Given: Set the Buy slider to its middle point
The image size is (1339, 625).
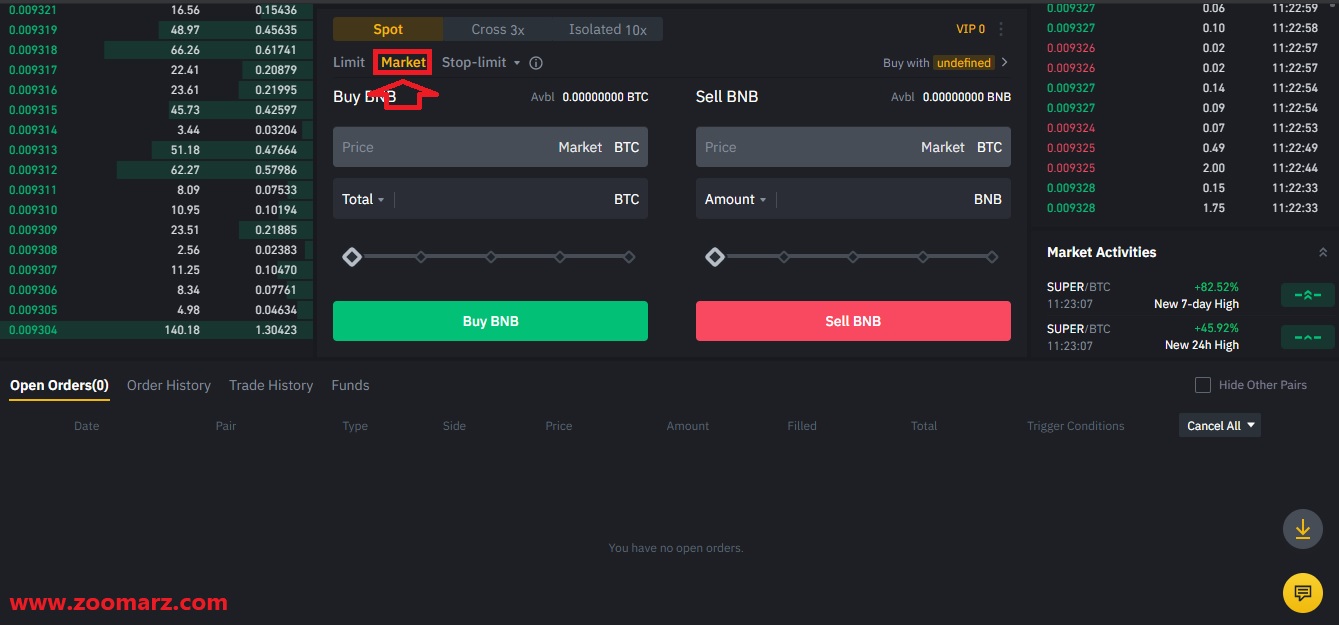Looking at the screenshot, I should (490, 257).
